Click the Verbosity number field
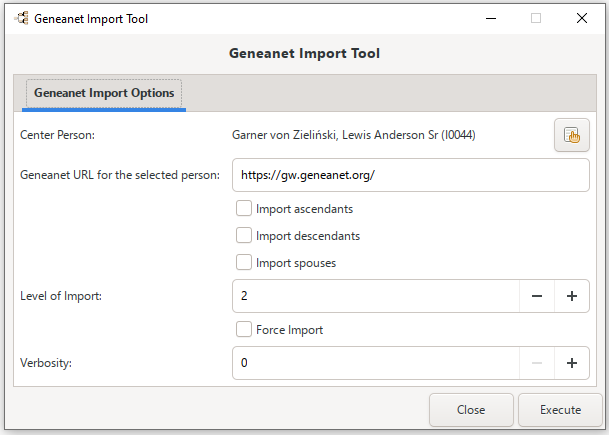The image size is (609, 435). tap(376, 363)
